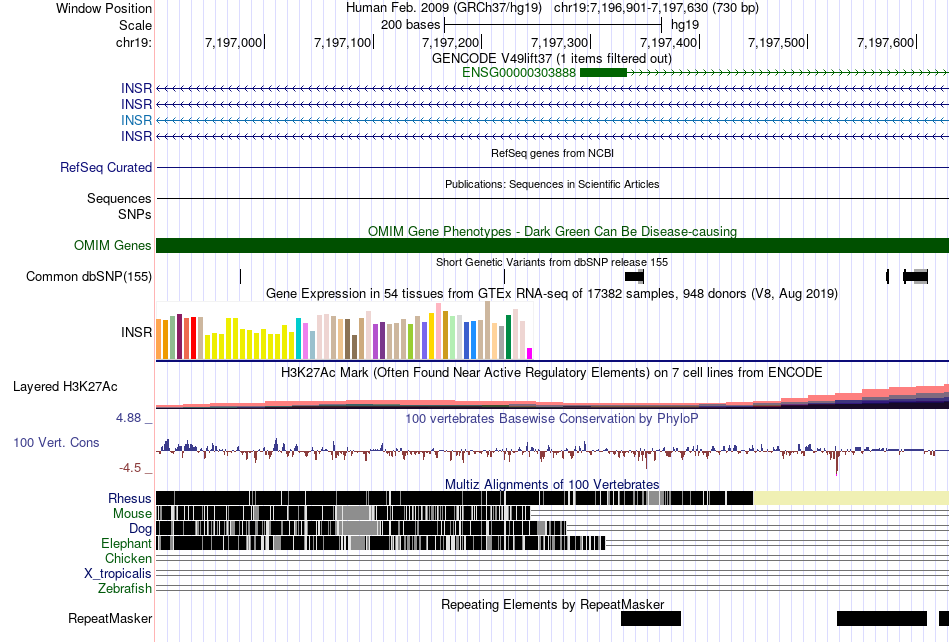The height and width of the screenshot is (642, 950).
Task: Click the Scale label in ruler
Action: tap(135, 25)
